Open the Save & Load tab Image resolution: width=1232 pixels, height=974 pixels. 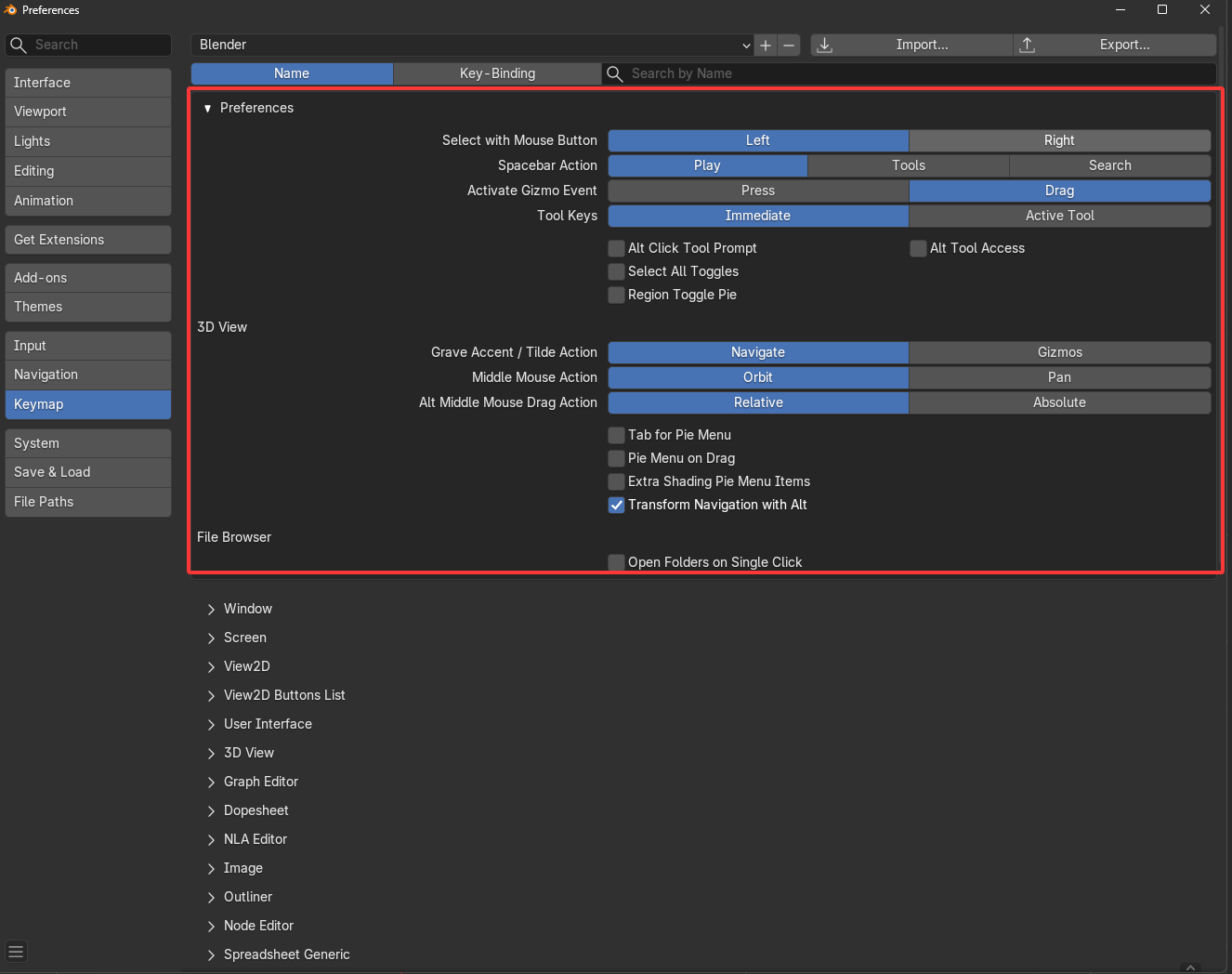pos(88,472)
